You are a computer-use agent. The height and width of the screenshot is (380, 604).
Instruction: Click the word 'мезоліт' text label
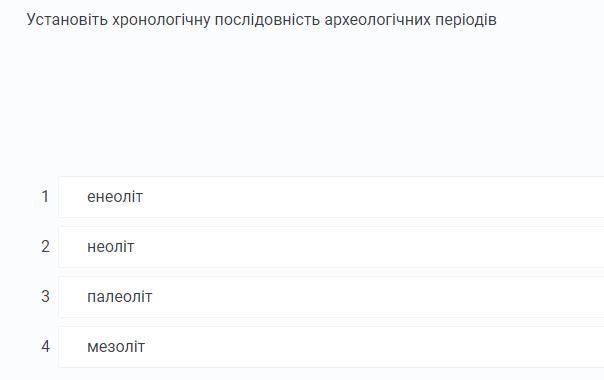point(116,347)
